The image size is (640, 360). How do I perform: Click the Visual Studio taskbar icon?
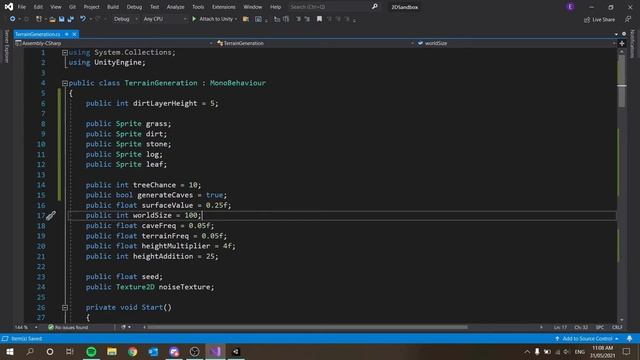(215, 351)
